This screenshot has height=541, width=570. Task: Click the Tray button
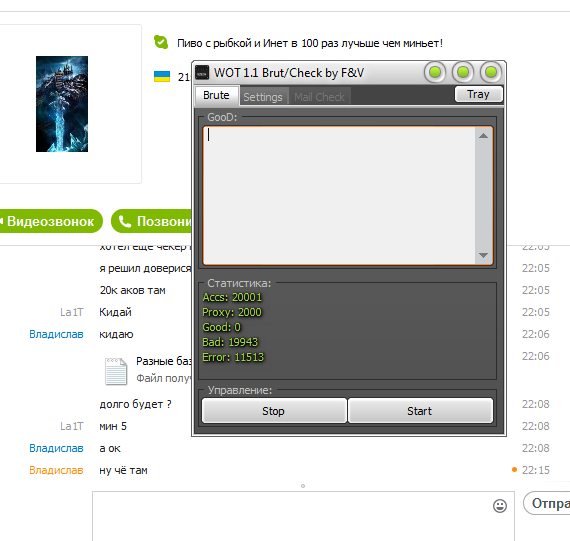click(x=478, y=94)
